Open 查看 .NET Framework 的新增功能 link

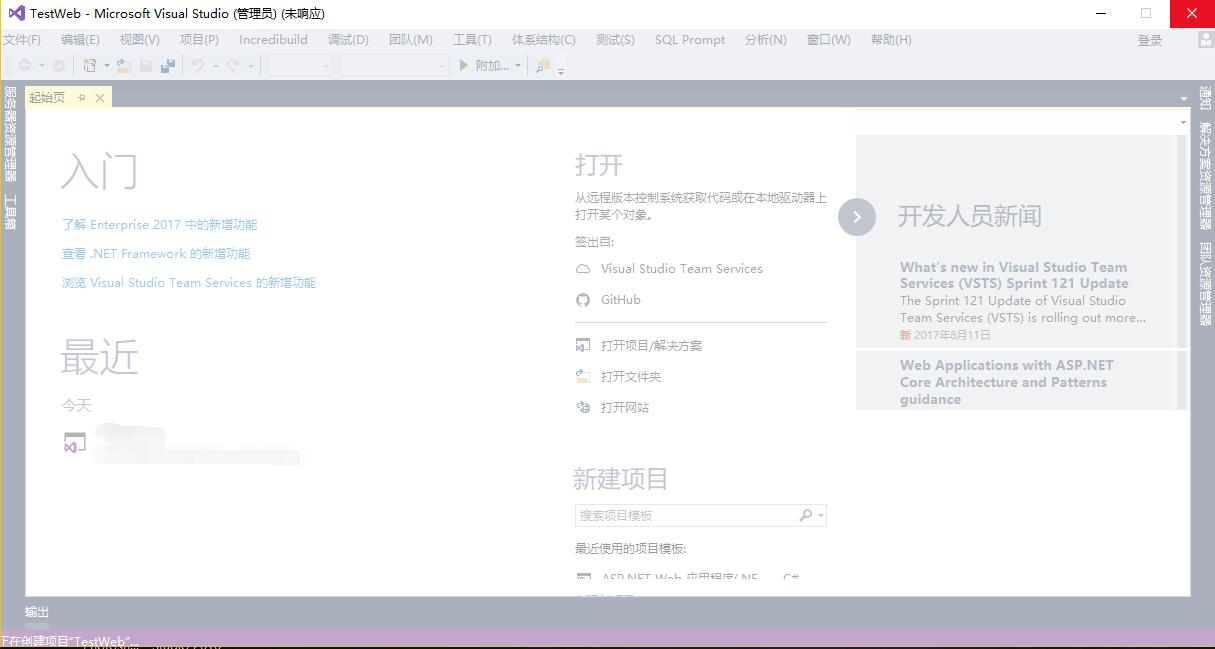pos(156,254)
